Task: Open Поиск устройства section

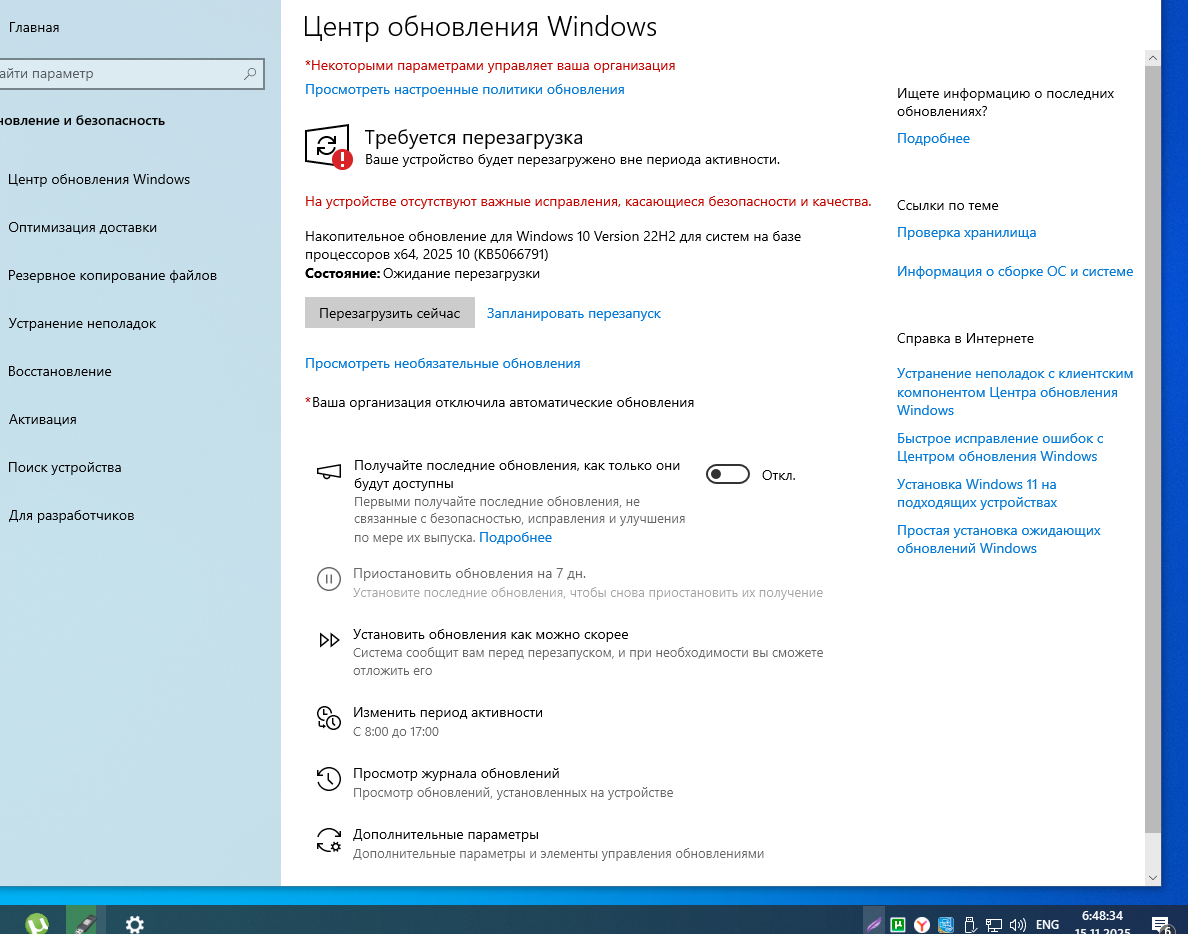Action: (x=64, y=467)
